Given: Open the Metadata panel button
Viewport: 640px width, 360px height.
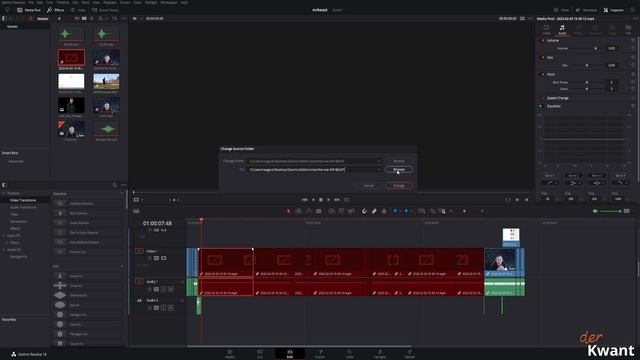Looking at the screenshot, I should tap(586, 10).
